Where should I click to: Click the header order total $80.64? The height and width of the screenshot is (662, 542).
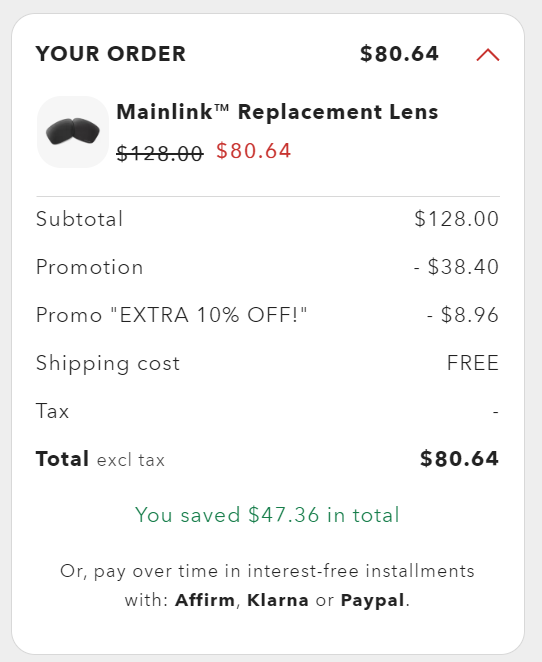click(x=399, y=54)
